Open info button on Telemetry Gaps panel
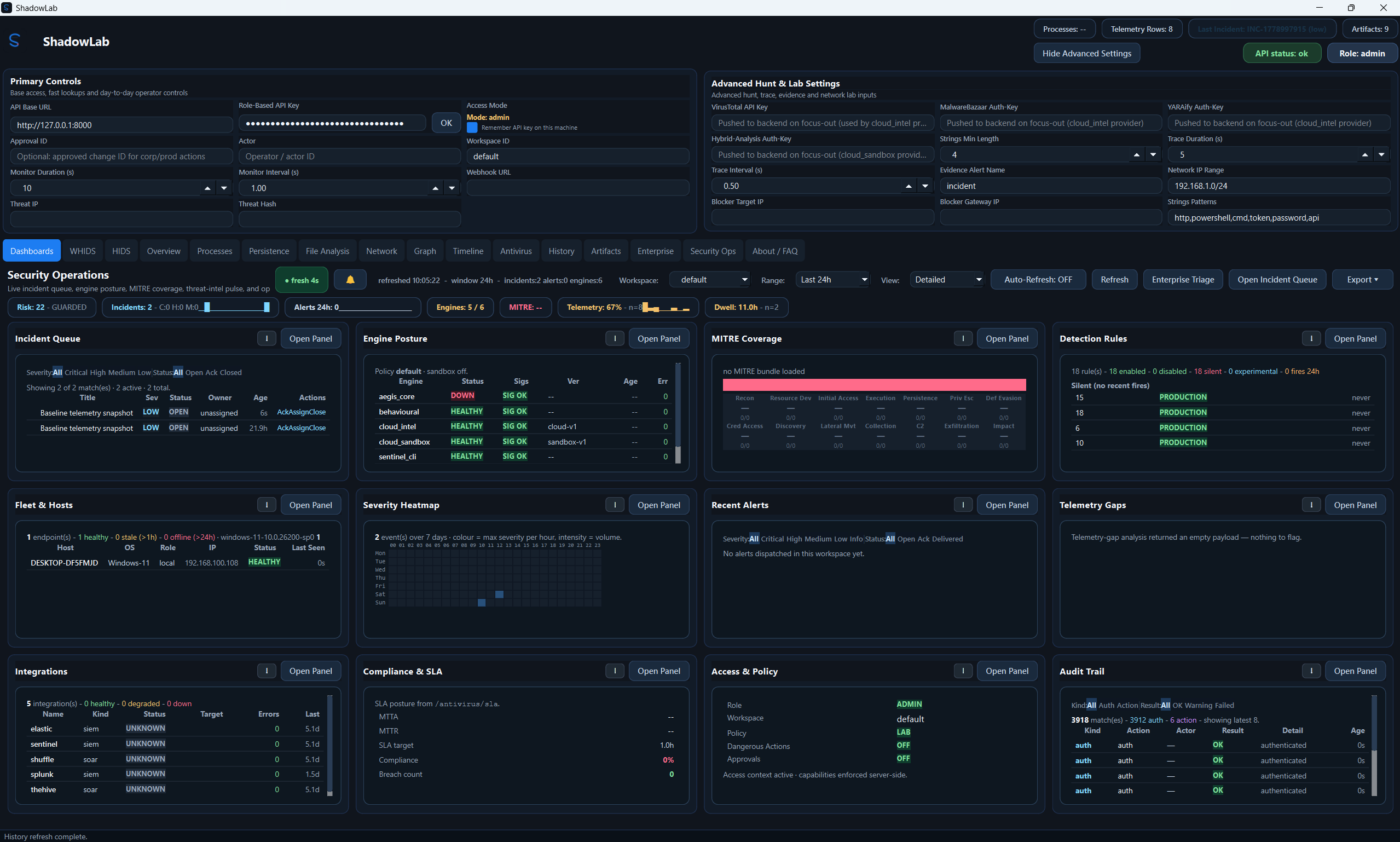 (1311, 504)
